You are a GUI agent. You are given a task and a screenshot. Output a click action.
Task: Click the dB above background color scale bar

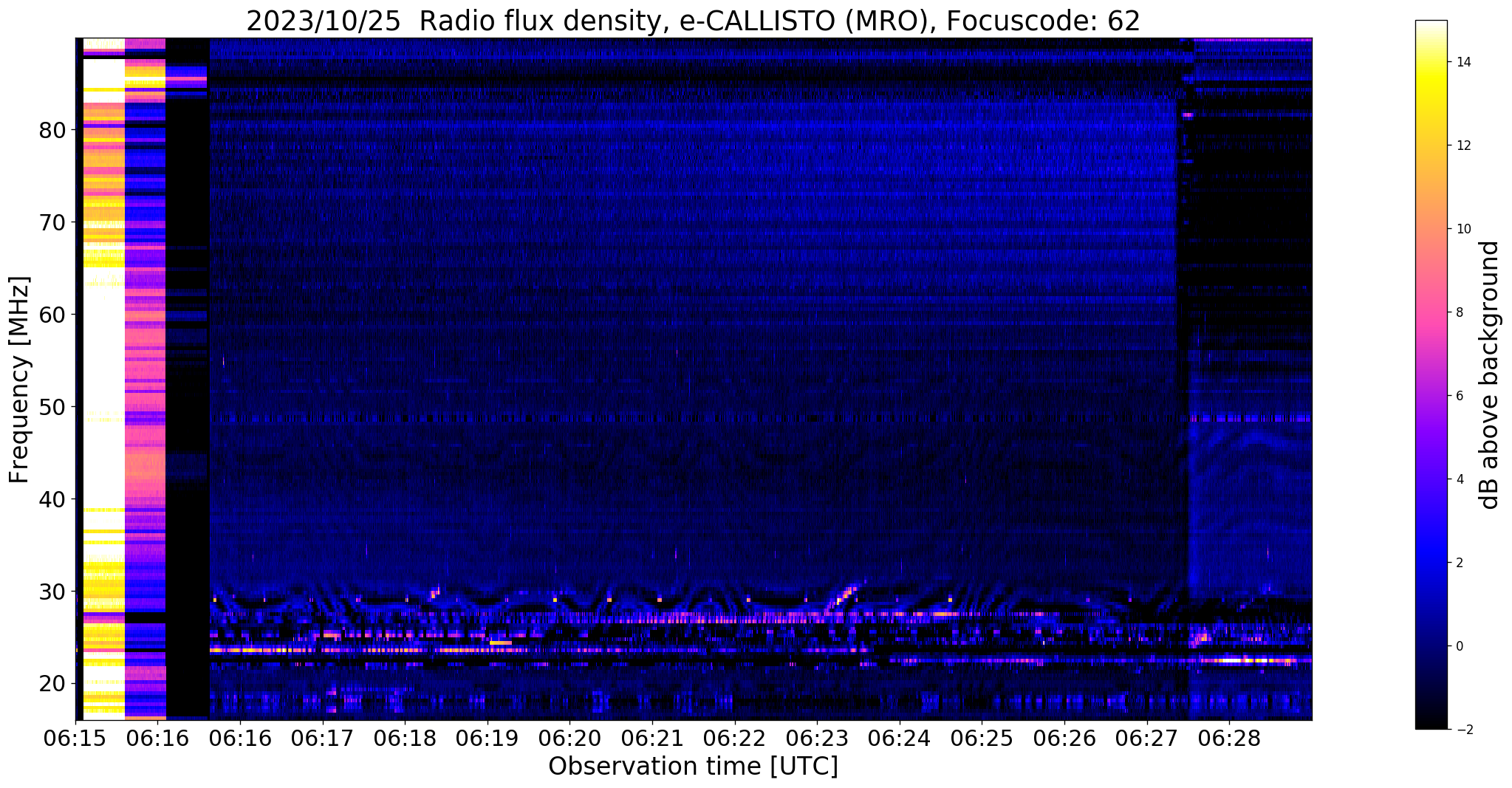pyautogui.click(x=1431, y=375)
